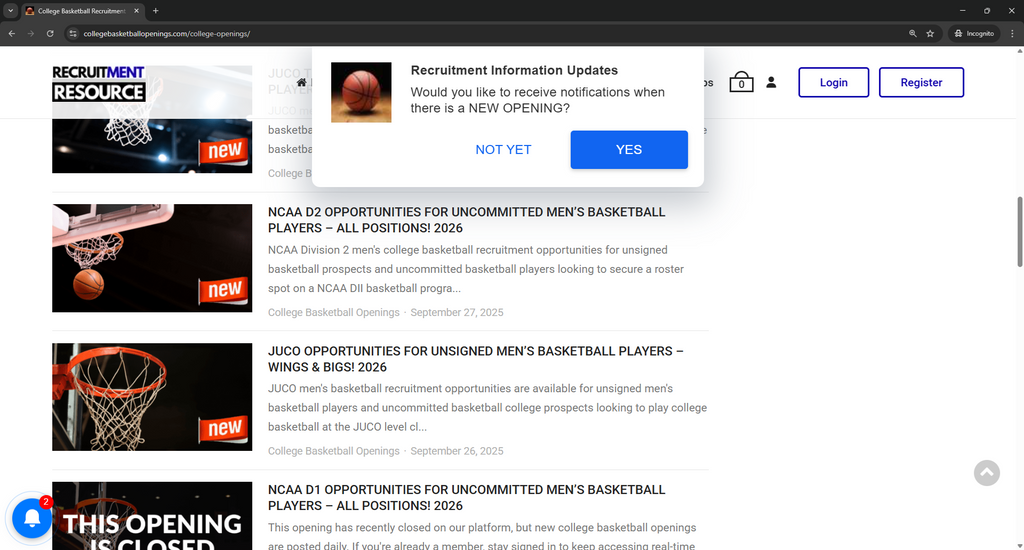Click the home icon in the navigation menu
The image size is (1024, 550).
(302, 82)
